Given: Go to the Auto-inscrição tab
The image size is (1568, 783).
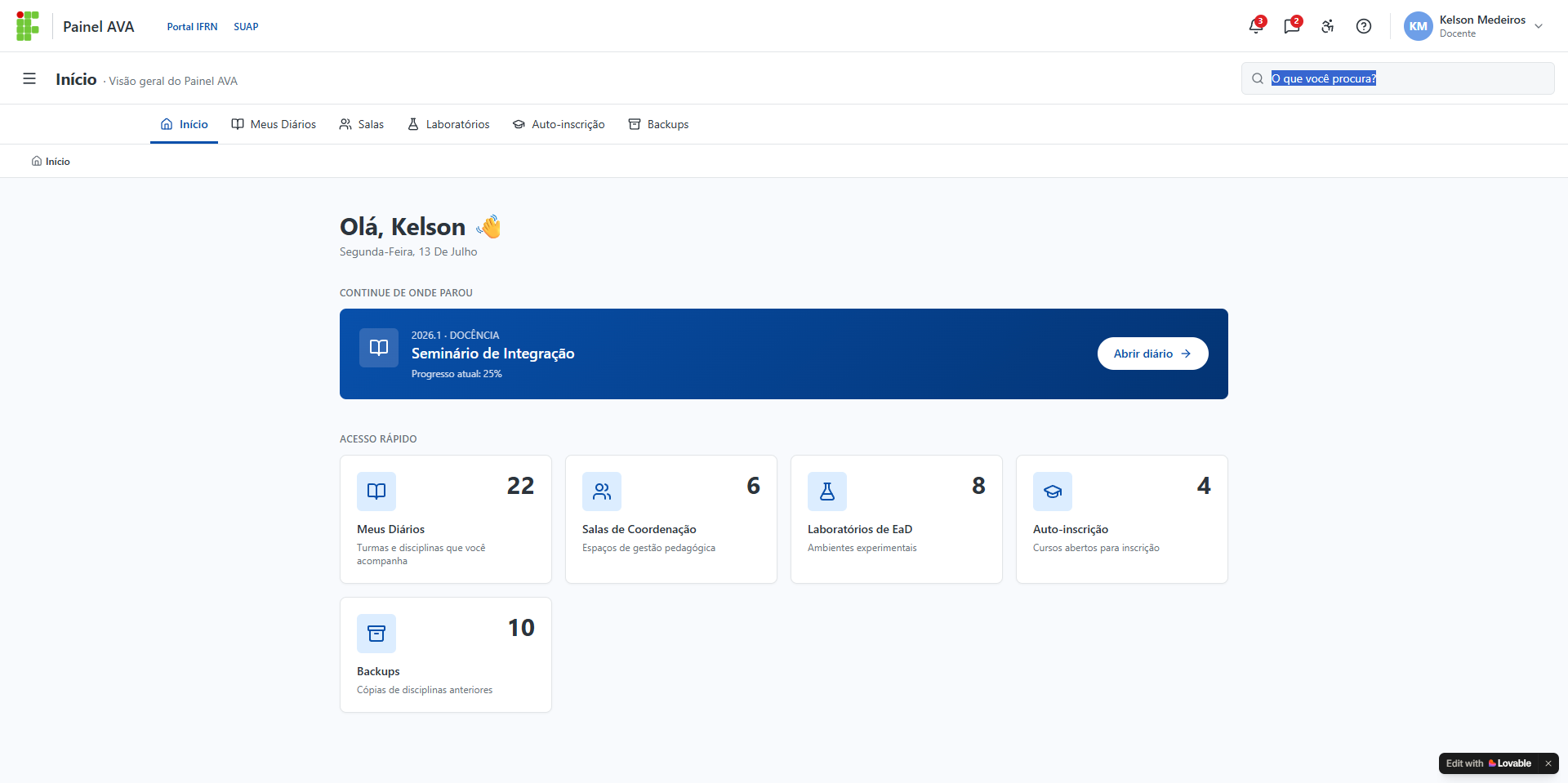Looking at the screenshot, I should (x=559, y=124).
